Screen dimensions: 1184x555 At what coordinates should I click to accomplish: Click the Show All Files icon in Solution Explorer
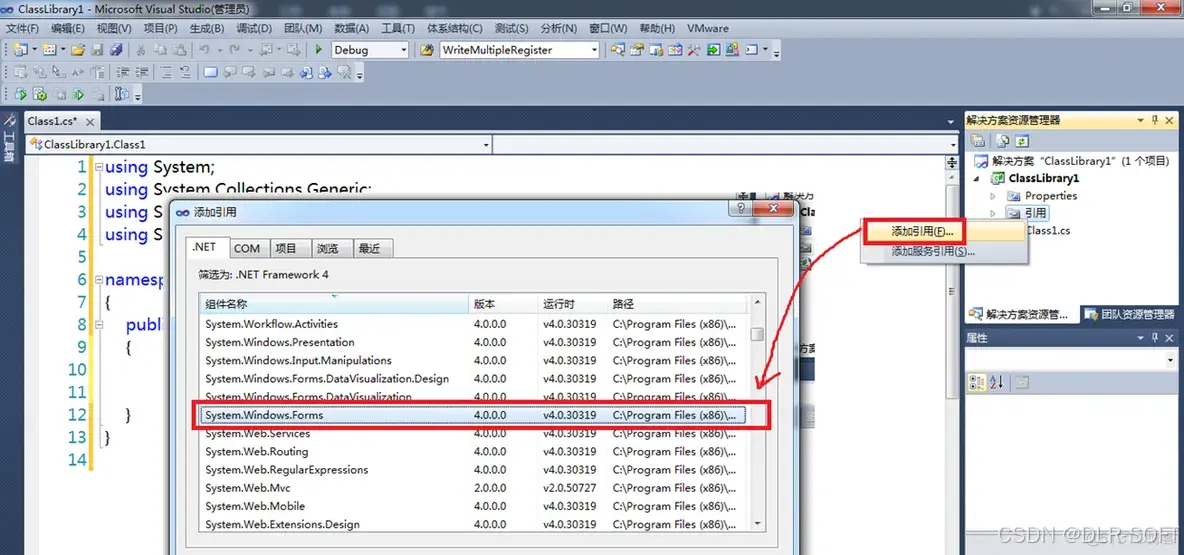click(x=1003, y=140)
